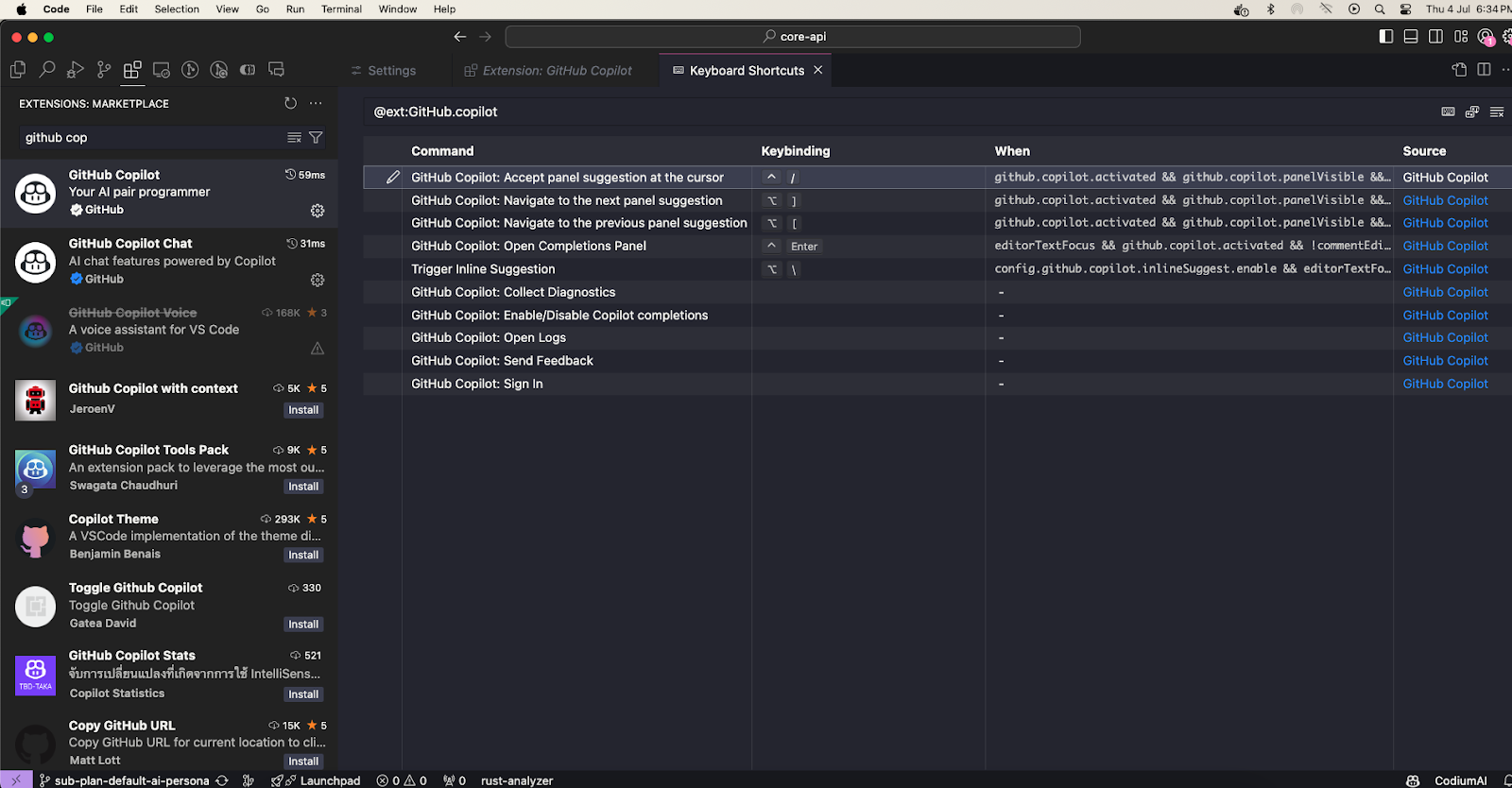The width and height of the screenshot is (1512, 788).
Task: Open the Terminal menu in menu bar
Action: [x=341, y=9]
